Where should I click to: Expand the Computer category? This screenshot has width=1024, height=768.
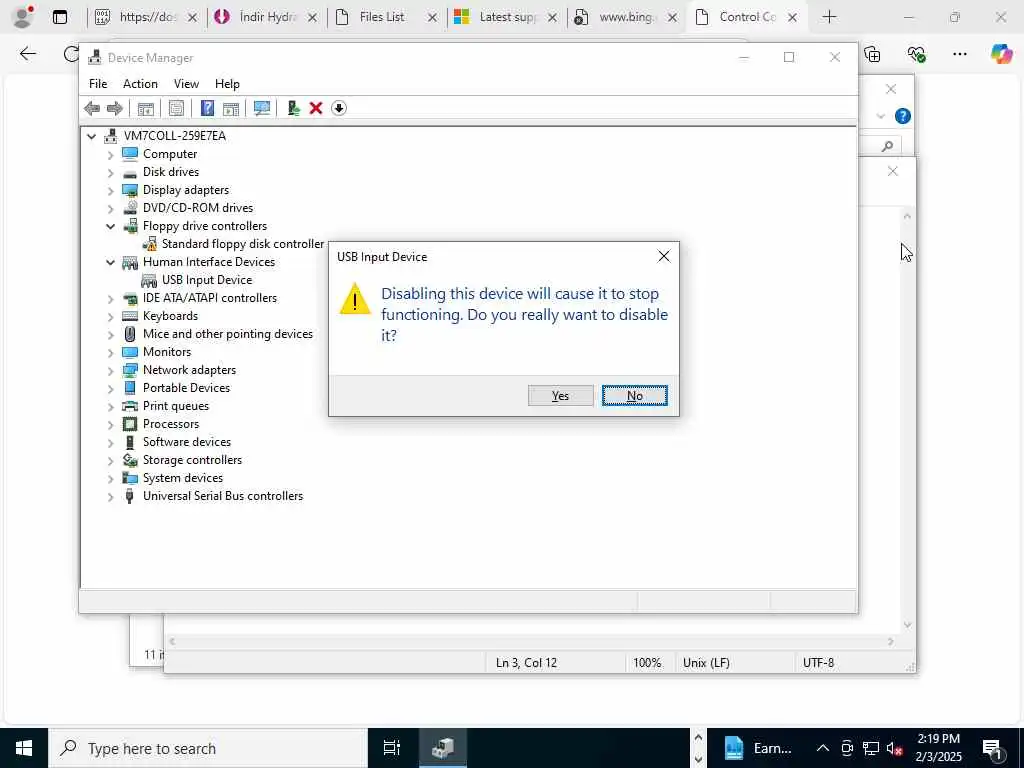point(110,155)
